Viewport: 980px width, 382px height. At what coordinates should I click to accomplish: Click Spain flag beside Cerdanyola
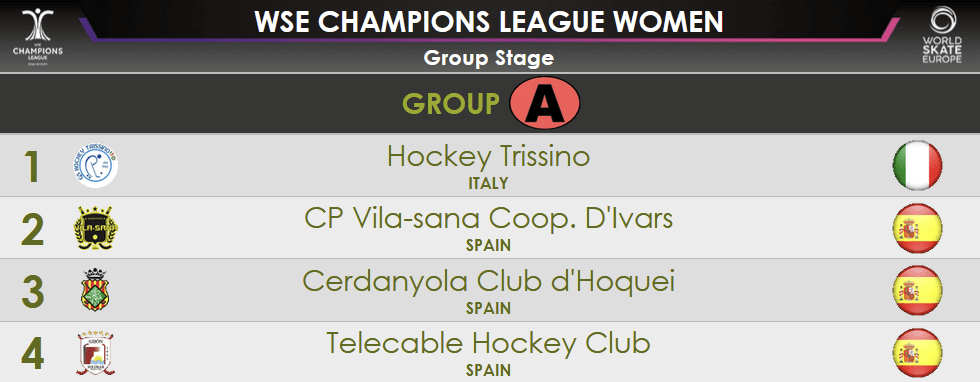click(x=917, y=291)
